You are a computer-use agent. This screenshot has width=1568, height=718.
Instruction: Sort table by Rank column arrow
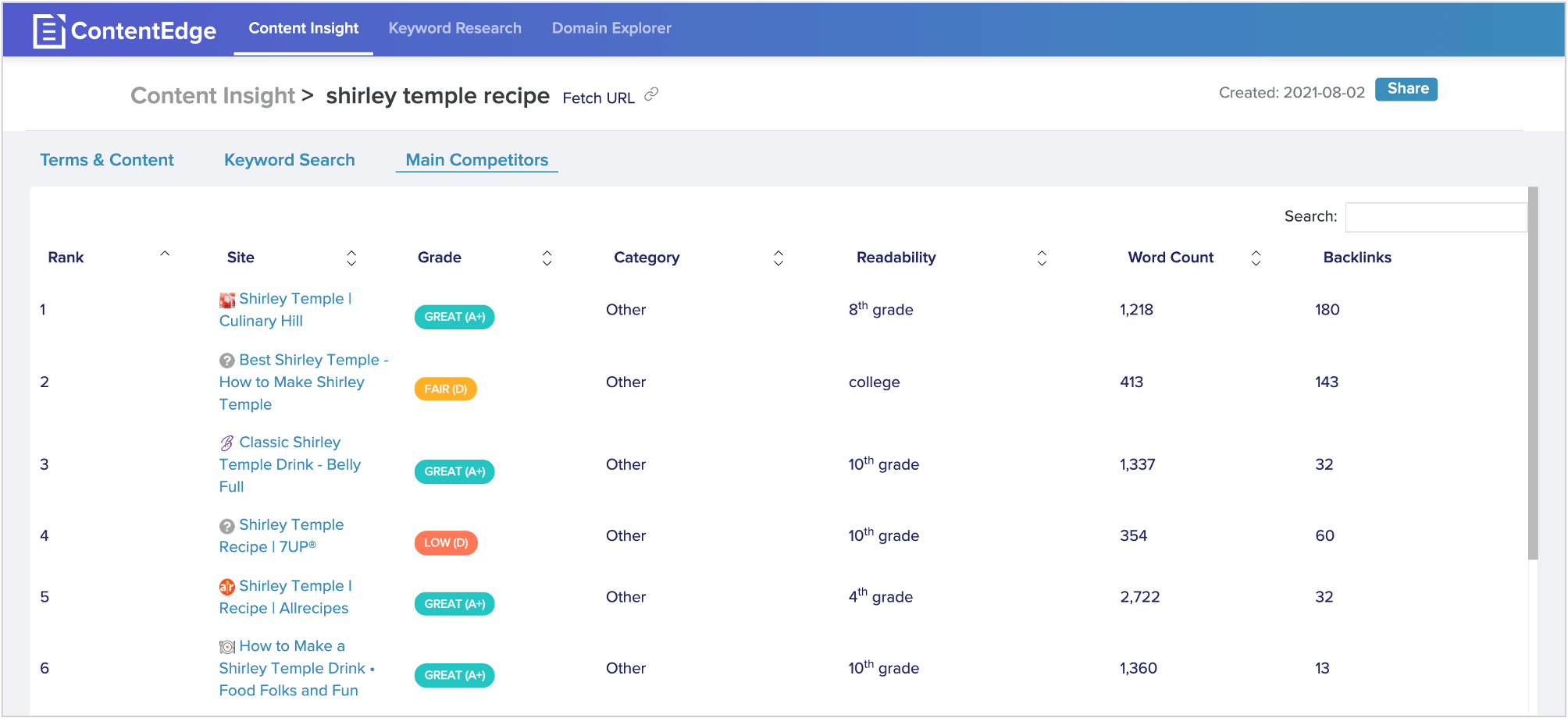[x=165, y=254]
